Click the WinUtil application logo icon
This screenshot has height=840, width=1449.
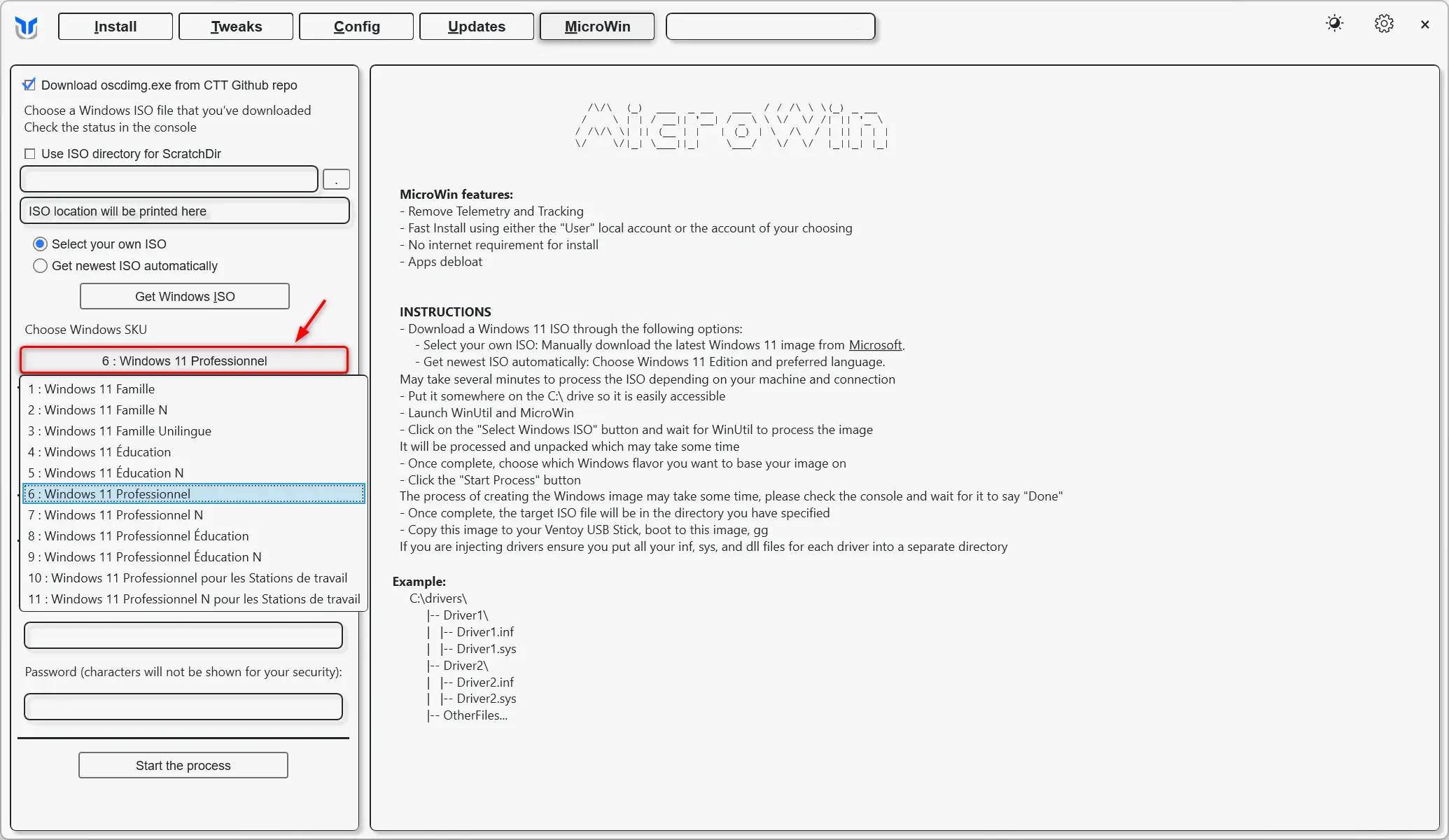(28, 27)
